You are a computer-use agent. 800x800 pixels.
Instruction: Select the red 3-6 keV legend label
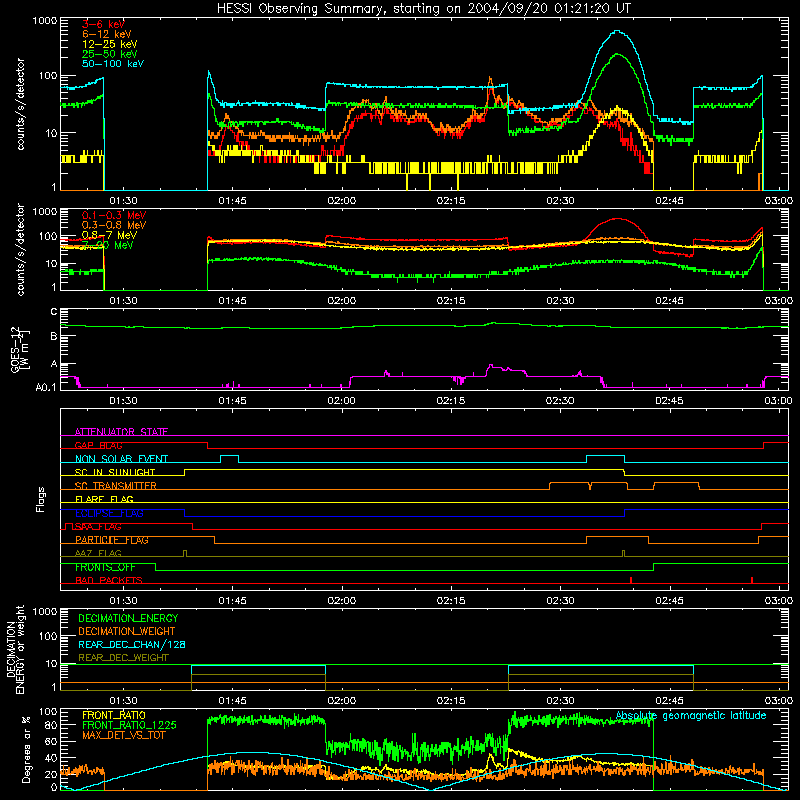(104, 24)
